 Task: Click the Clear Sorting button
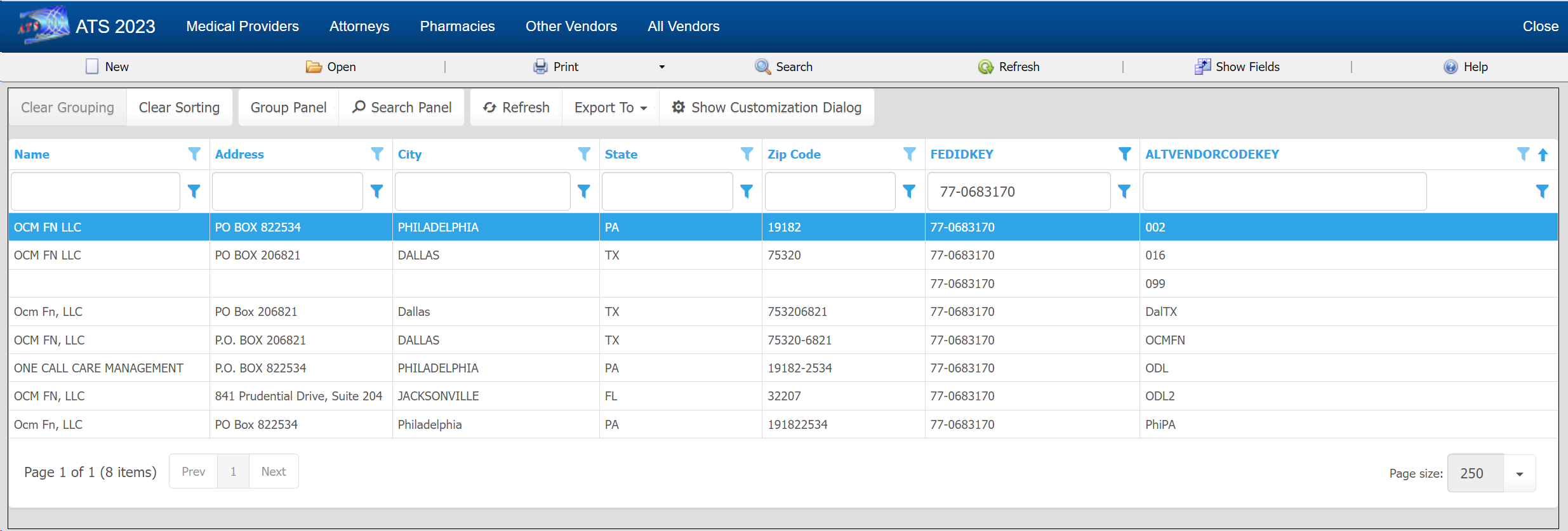[x=179, y=108]
